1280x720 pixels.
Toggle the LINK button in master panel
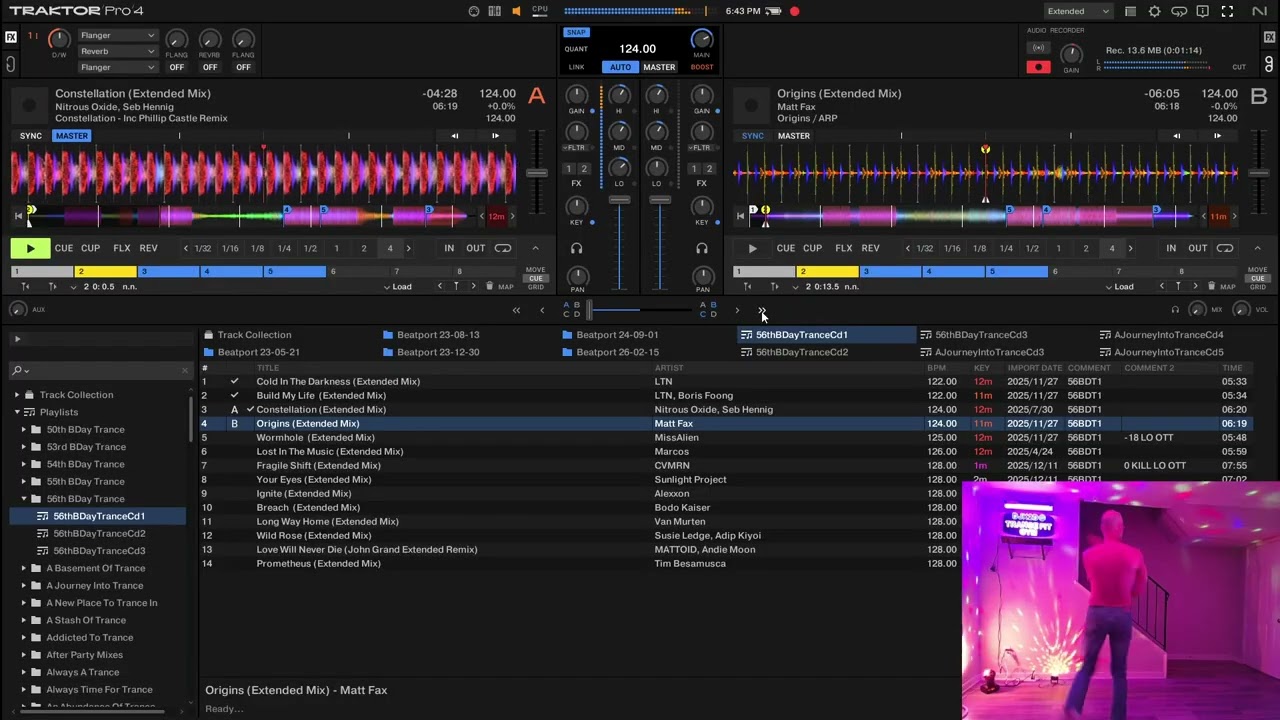576,67
